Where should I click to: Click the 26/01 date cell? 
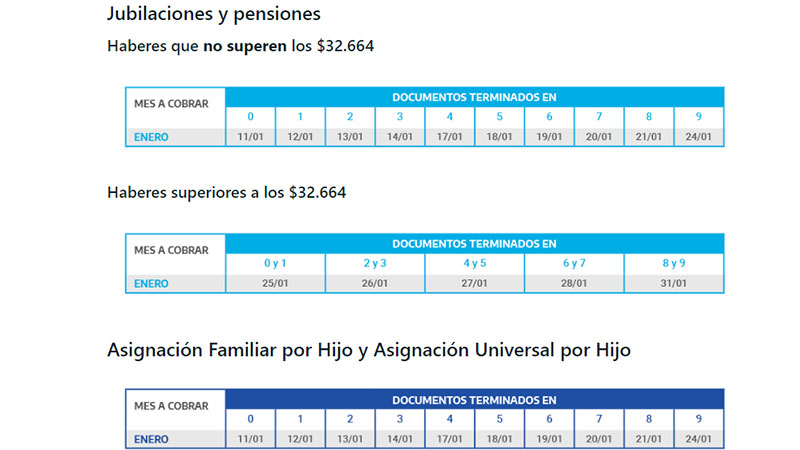click(375, 284)
